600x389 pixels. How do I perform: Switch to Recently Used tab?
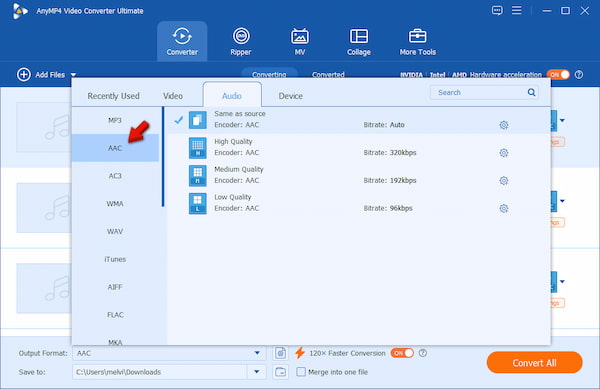click(113, 96)
